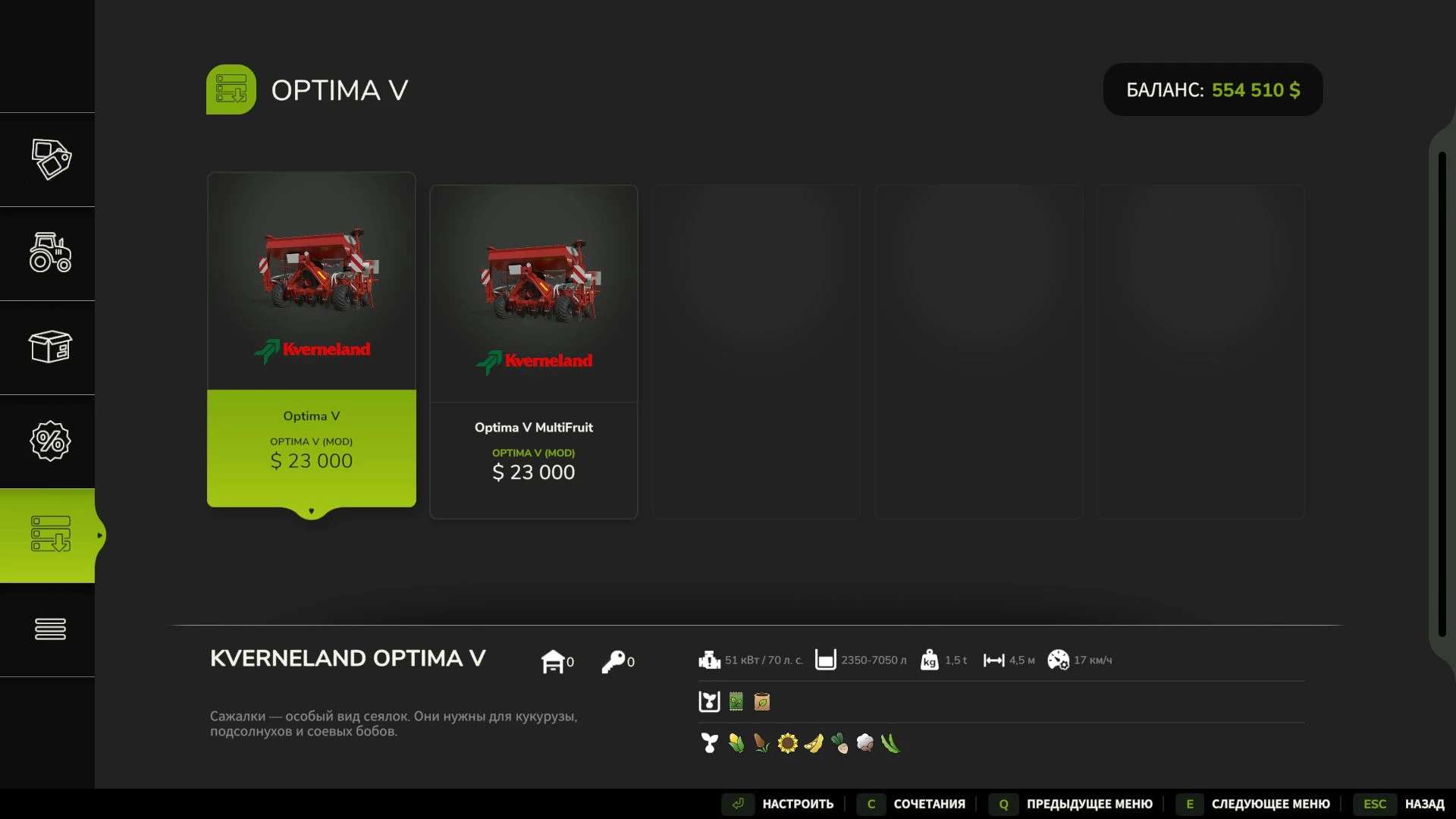This screenshot has width=1456, height=819.
Task: Click the НАЗАД back button
Action: coord(1399,804)
